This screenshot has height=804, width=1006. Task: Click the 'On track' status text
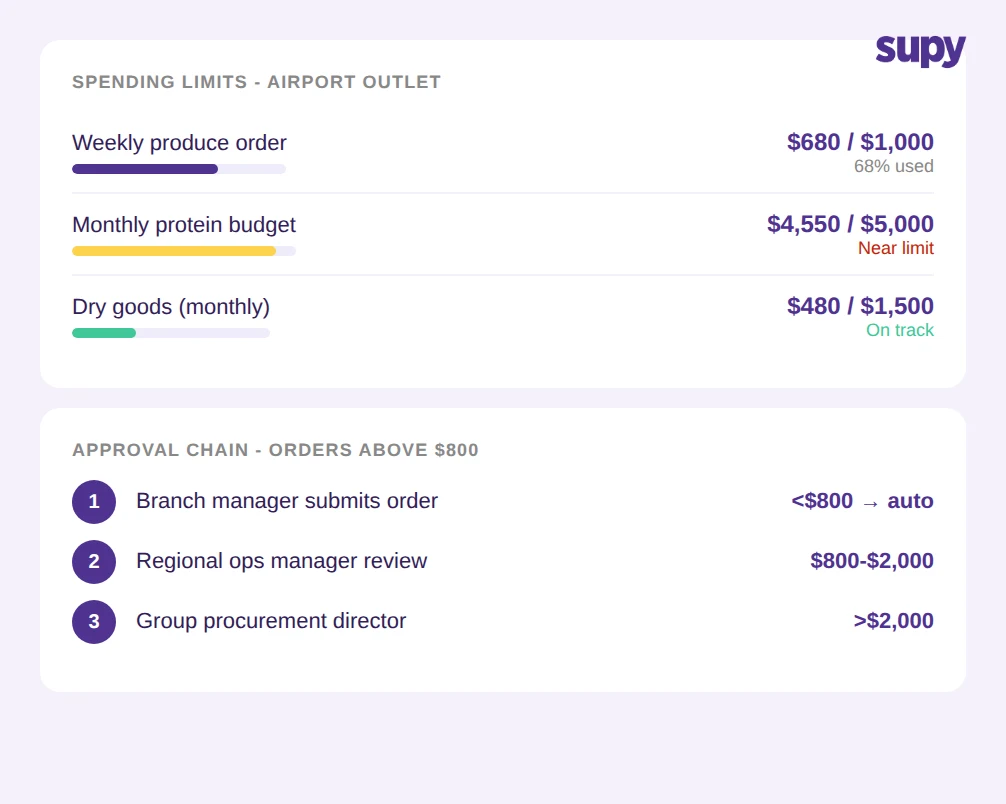(899, 330)
